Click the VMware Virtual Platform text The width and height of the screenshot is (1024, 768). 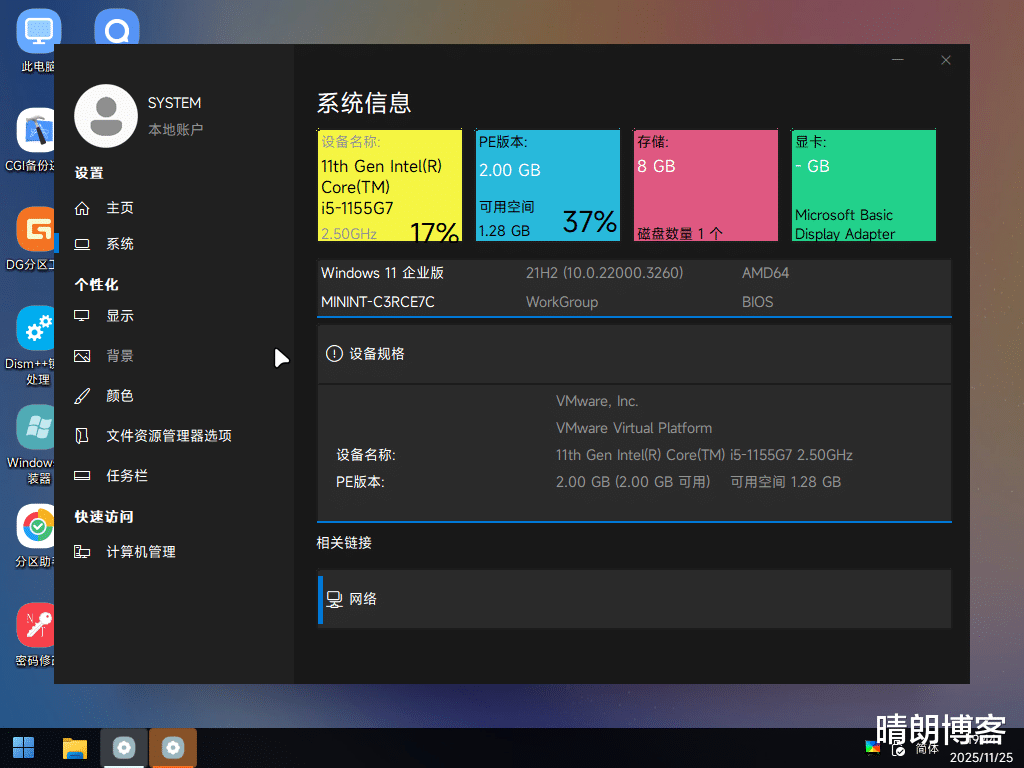point(633,428)
